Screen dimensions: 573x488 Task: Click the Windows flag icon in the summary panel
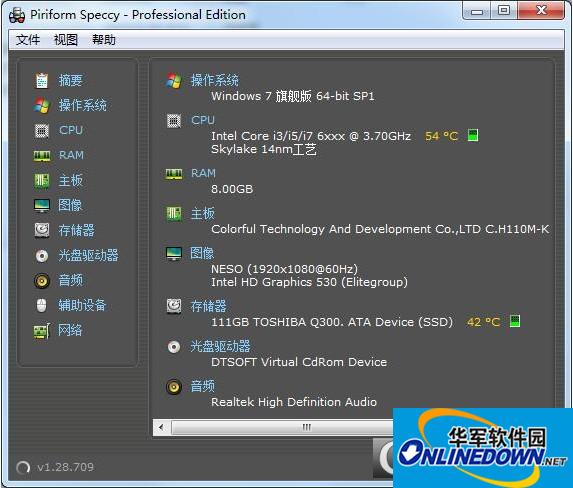174,80
